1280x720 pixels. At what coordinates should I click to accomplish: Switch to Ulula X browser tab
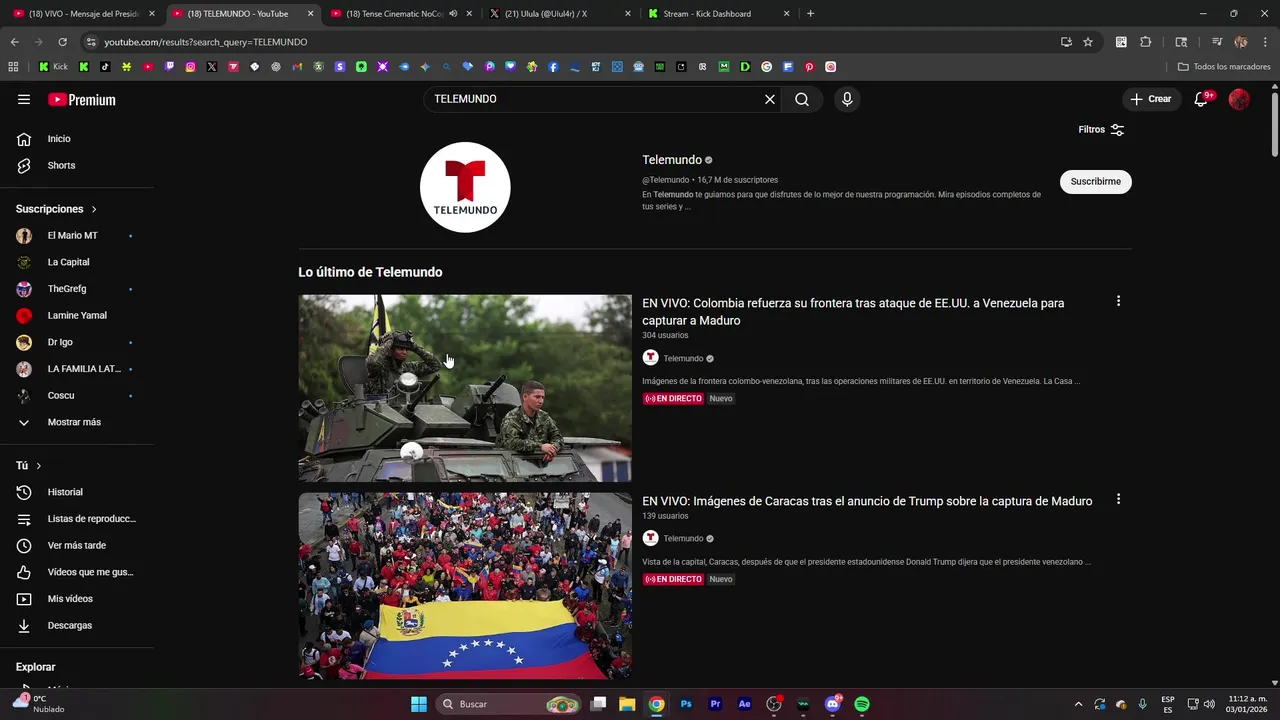[x=558, y=14]
